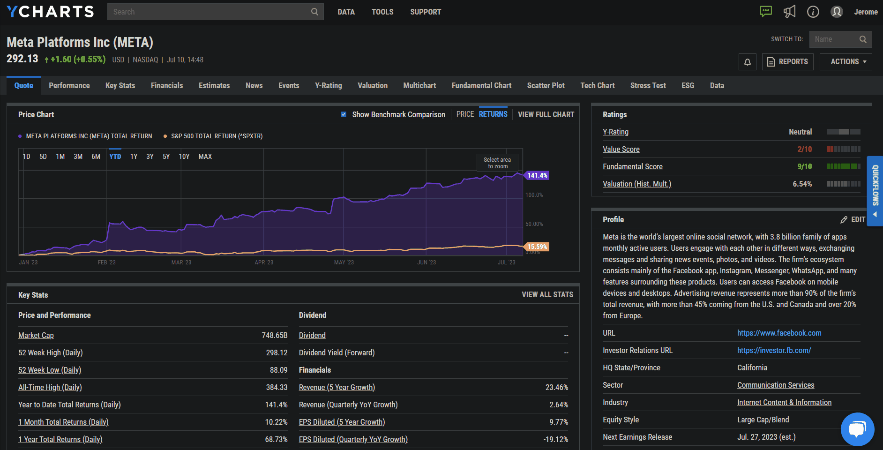Switch to the Financials tab
The width and height of the screenshot is (883, 450).
click(x=167, y=86)
